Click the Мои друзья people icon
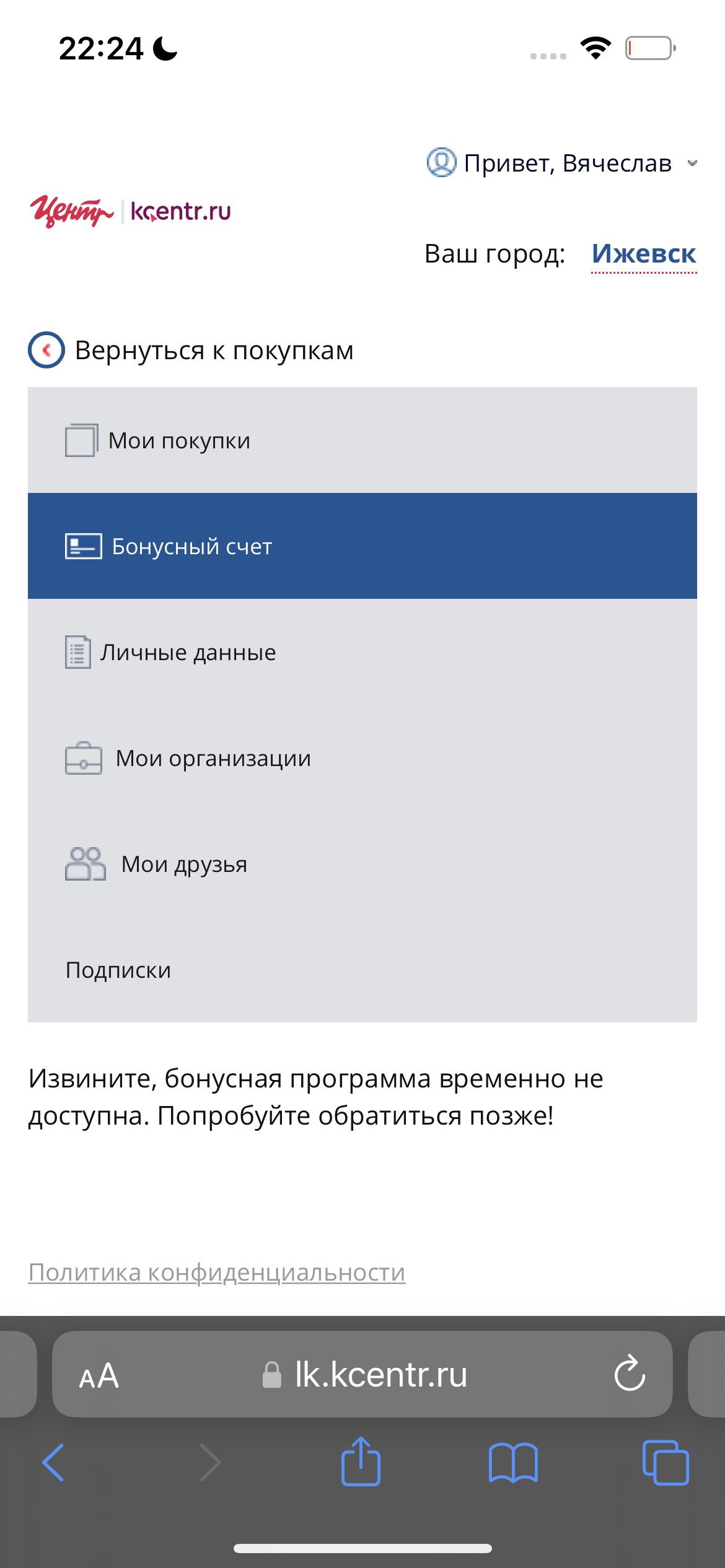 click(x=85, y=864)
